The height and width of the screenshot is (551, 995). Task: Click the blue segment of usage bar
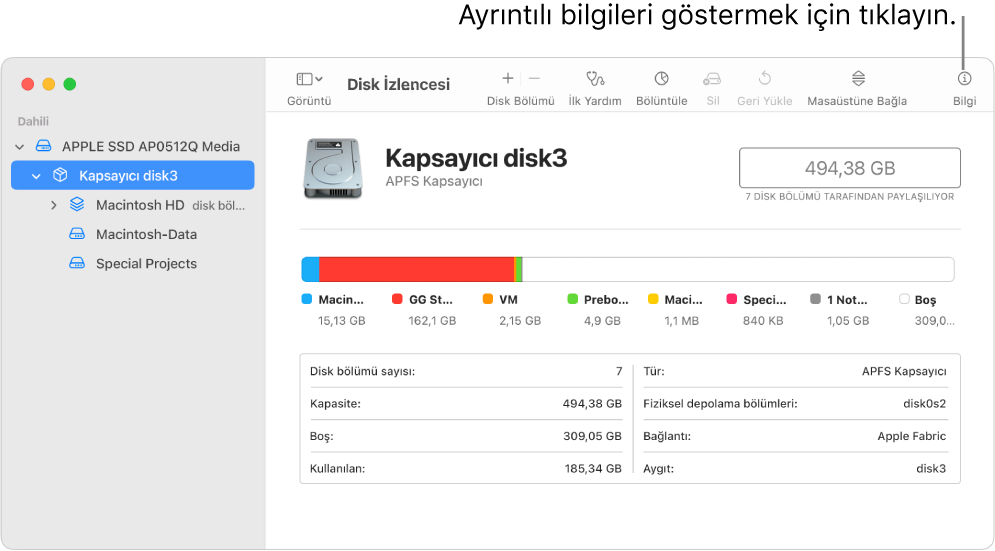pyautogui.click(x=310, y=269)
